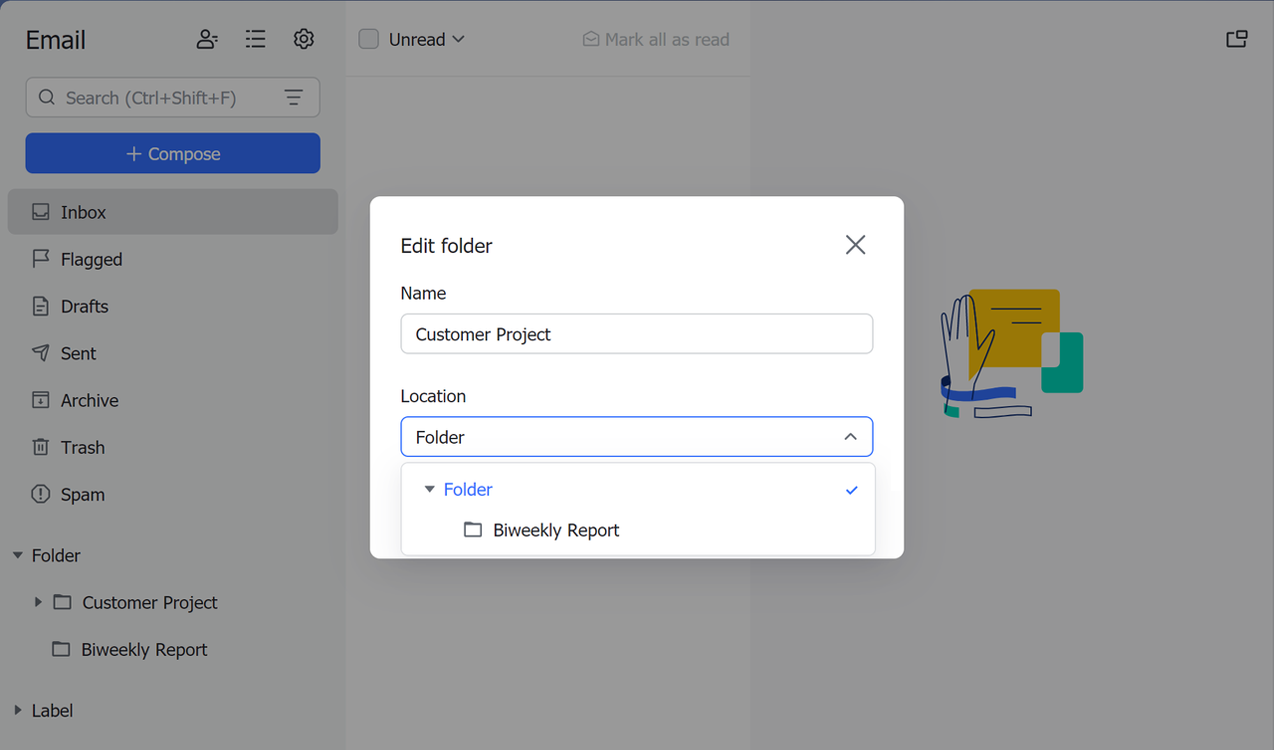Click the list view icon in the header
The image size is (1274, 750).
pyautogui.click(x=255, y=38)
